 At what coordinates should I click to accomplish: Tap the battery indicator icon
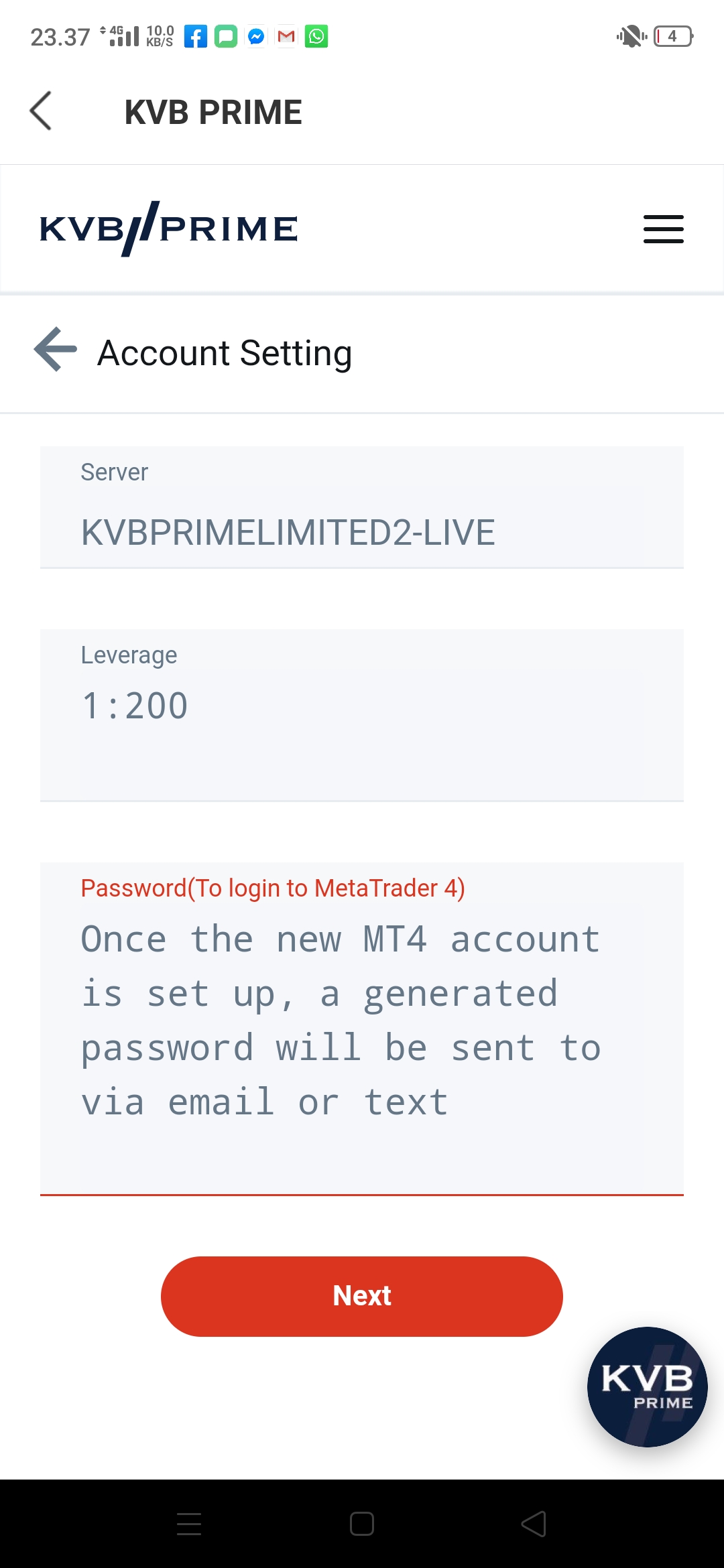tap(673, 36)
